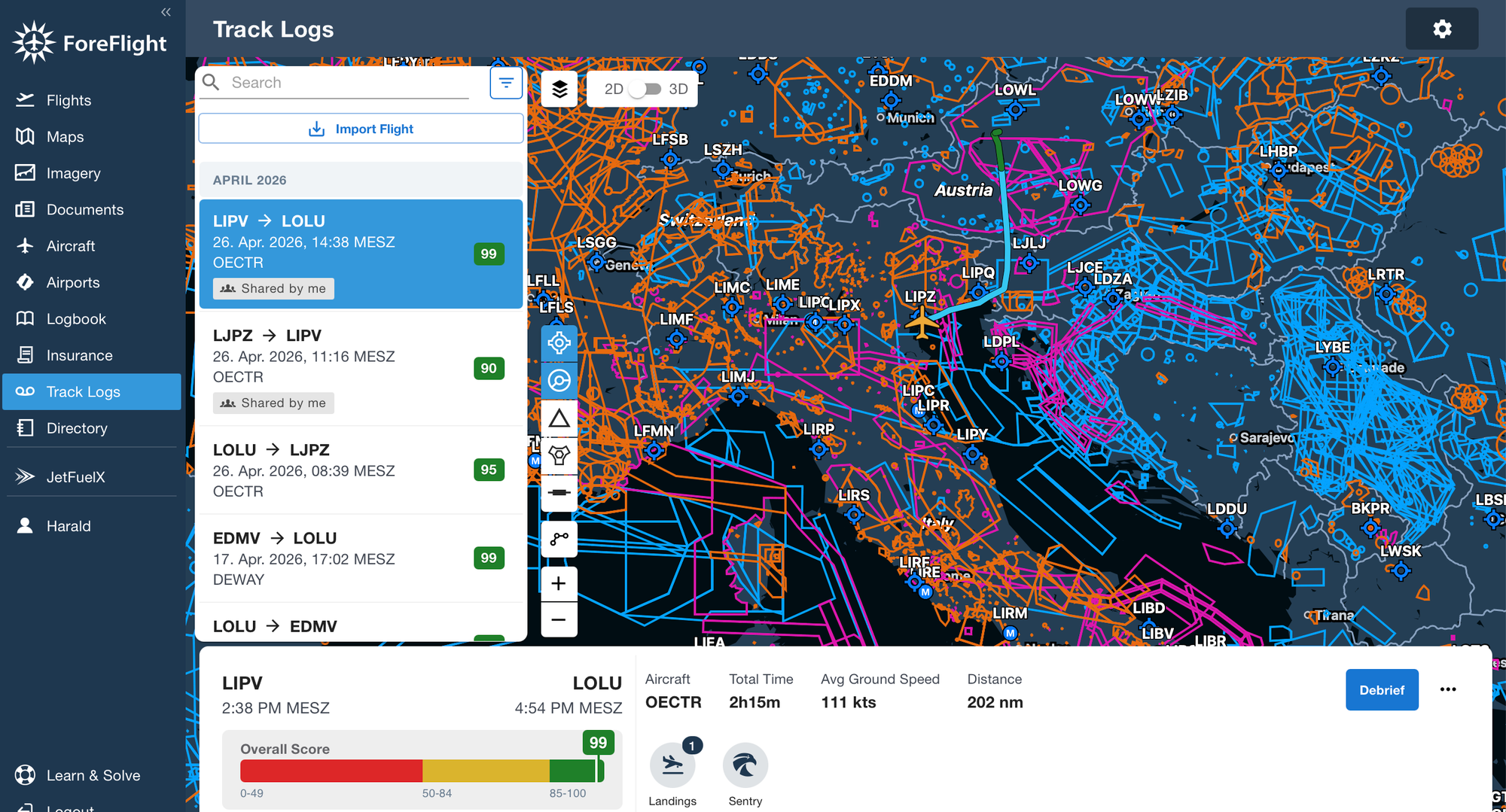The width and height of the screenshot is (1506, 812).
Task: Open the EDMV to LOLU track log
Action: [x=361, y=558]
